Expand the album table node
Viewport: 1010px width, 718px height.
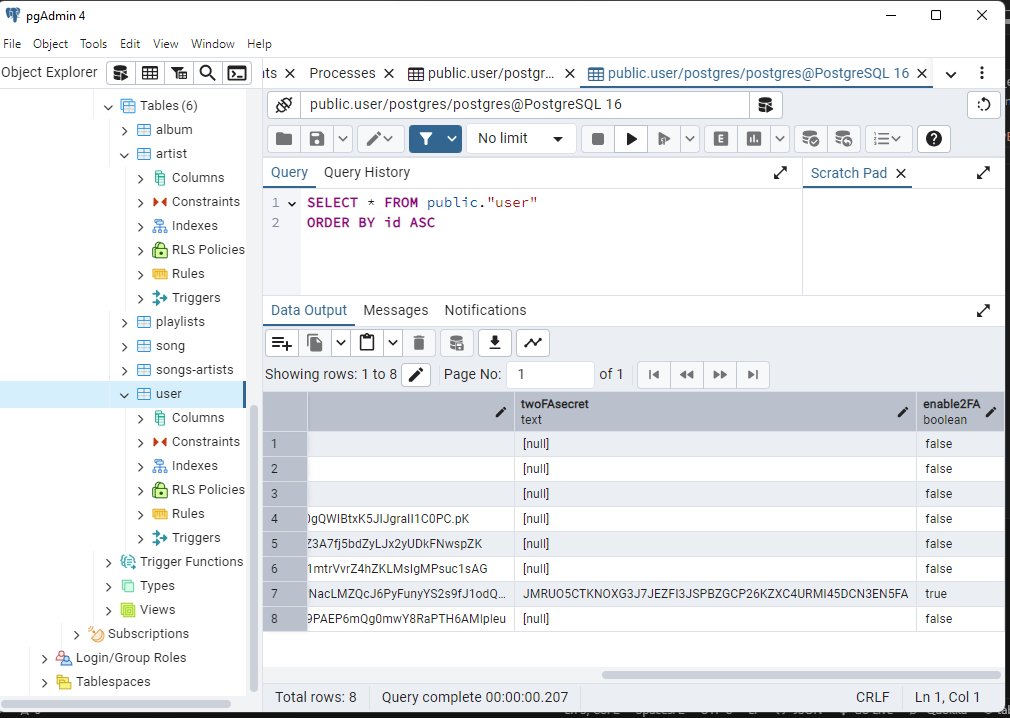click(x=124, y=130)
